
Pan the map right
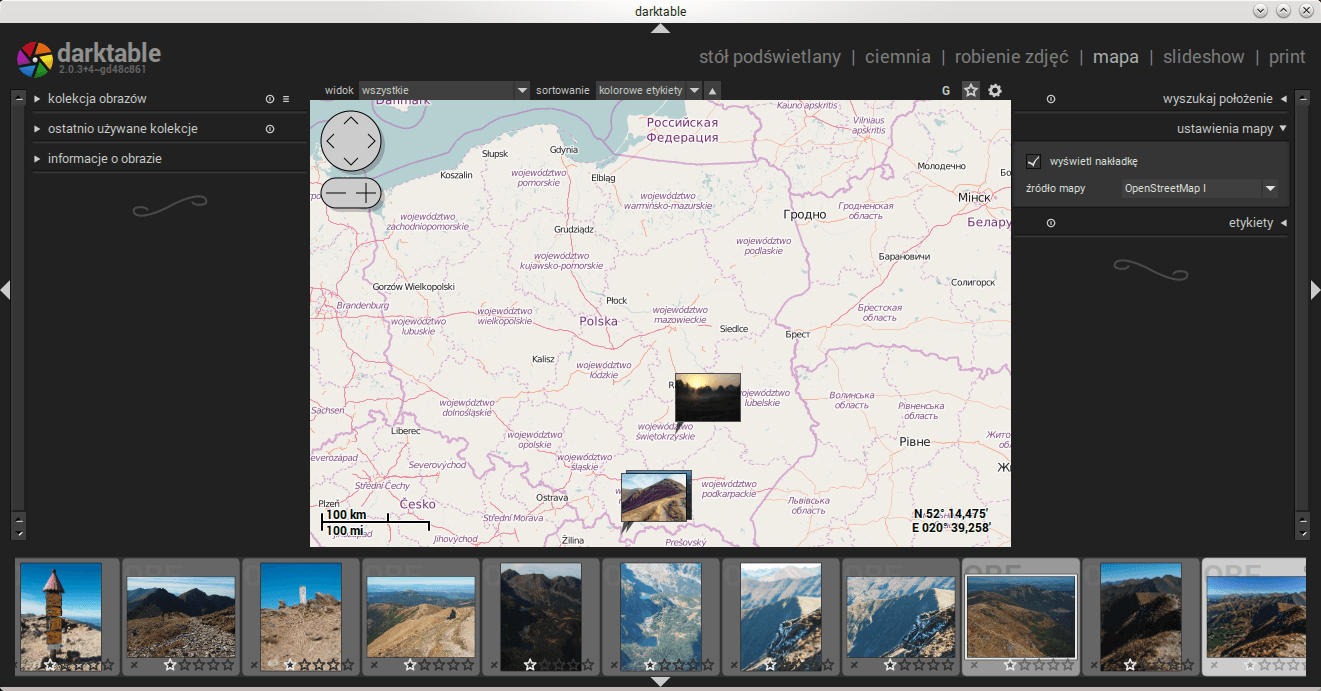pos(371,141)
